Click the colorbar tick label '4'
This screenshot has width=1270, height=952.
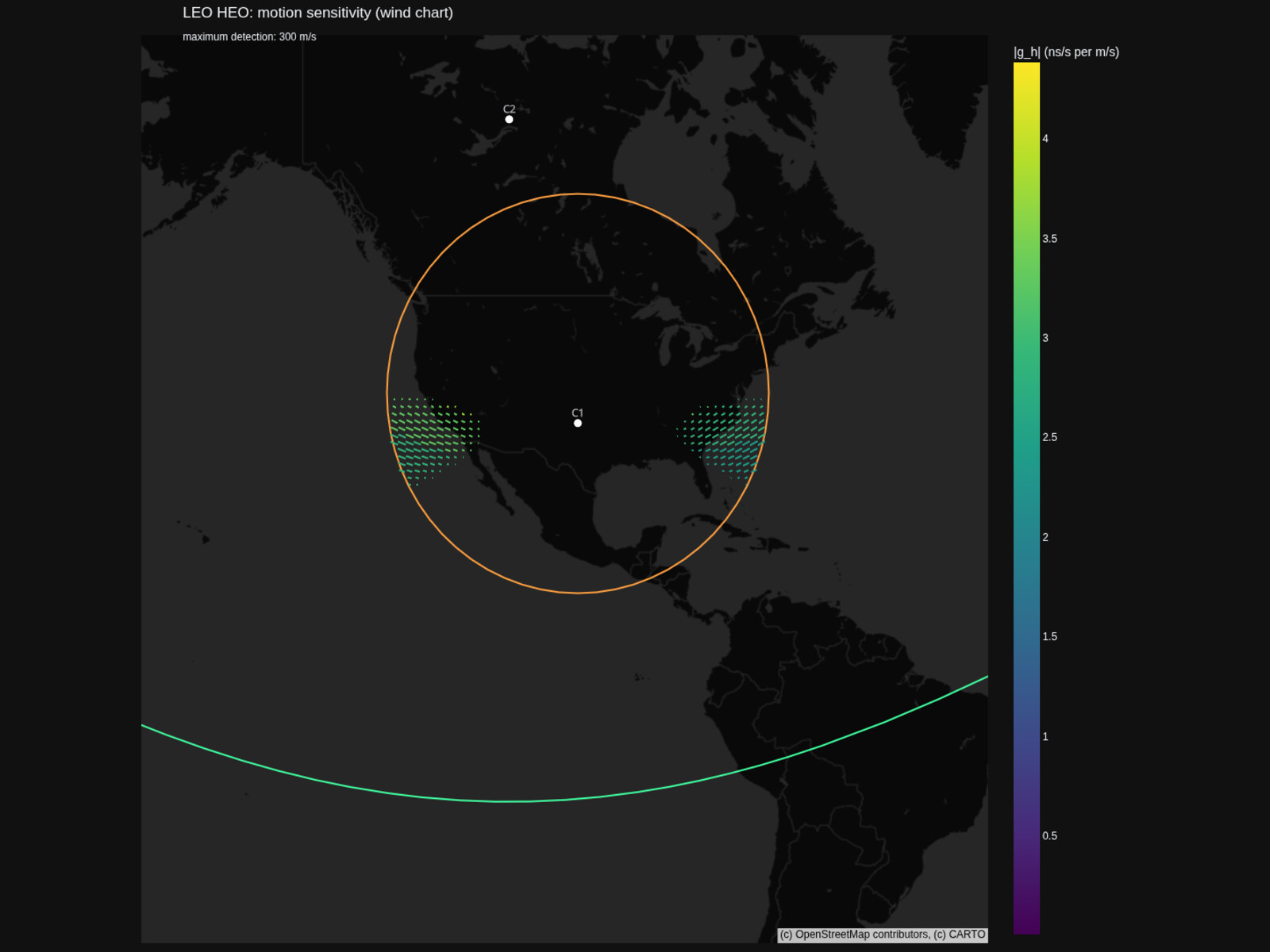tap(1045, 139)
